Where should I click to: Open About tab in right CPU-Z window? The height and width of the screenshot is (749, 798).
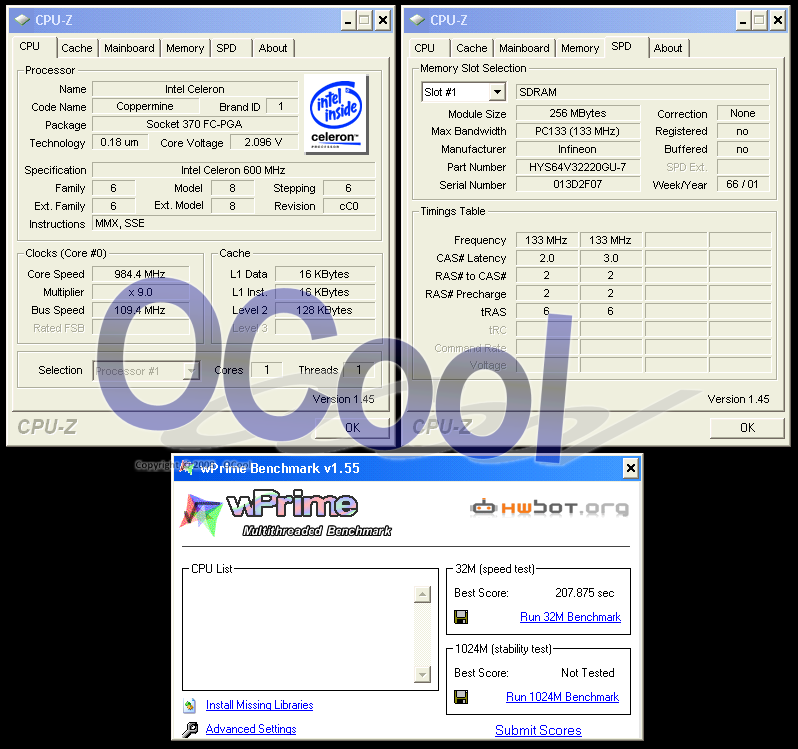668,48
